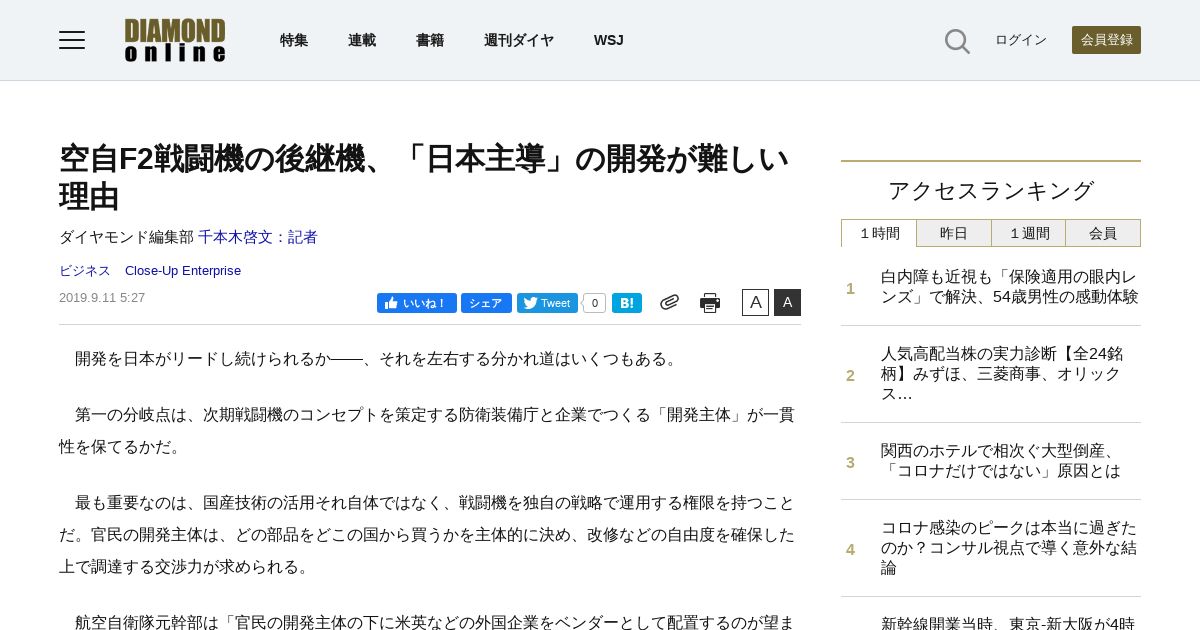Open ranking article コロナ感染のピーク
This screenshot has height=630, width=1200.
[1009, 548]
